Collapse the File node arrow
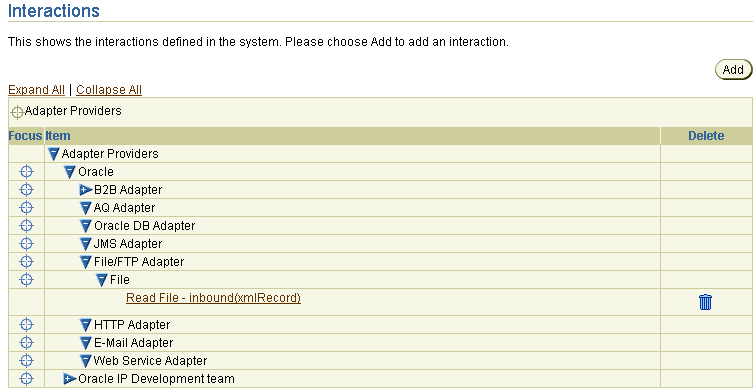The image size is (756, 392). (x=101, y=280)
